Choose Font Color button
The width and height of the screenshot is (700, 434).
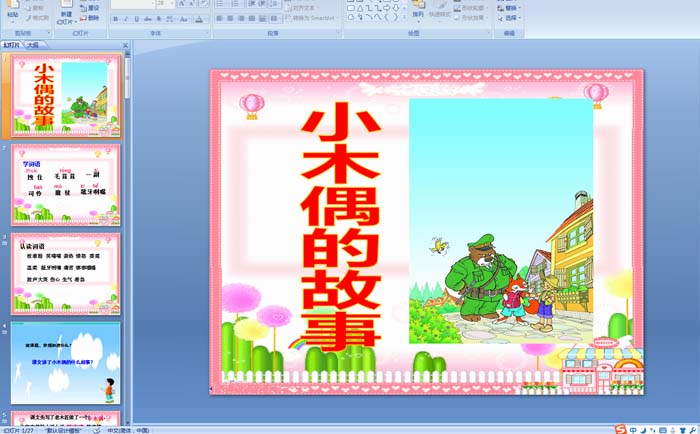(199, 19)
